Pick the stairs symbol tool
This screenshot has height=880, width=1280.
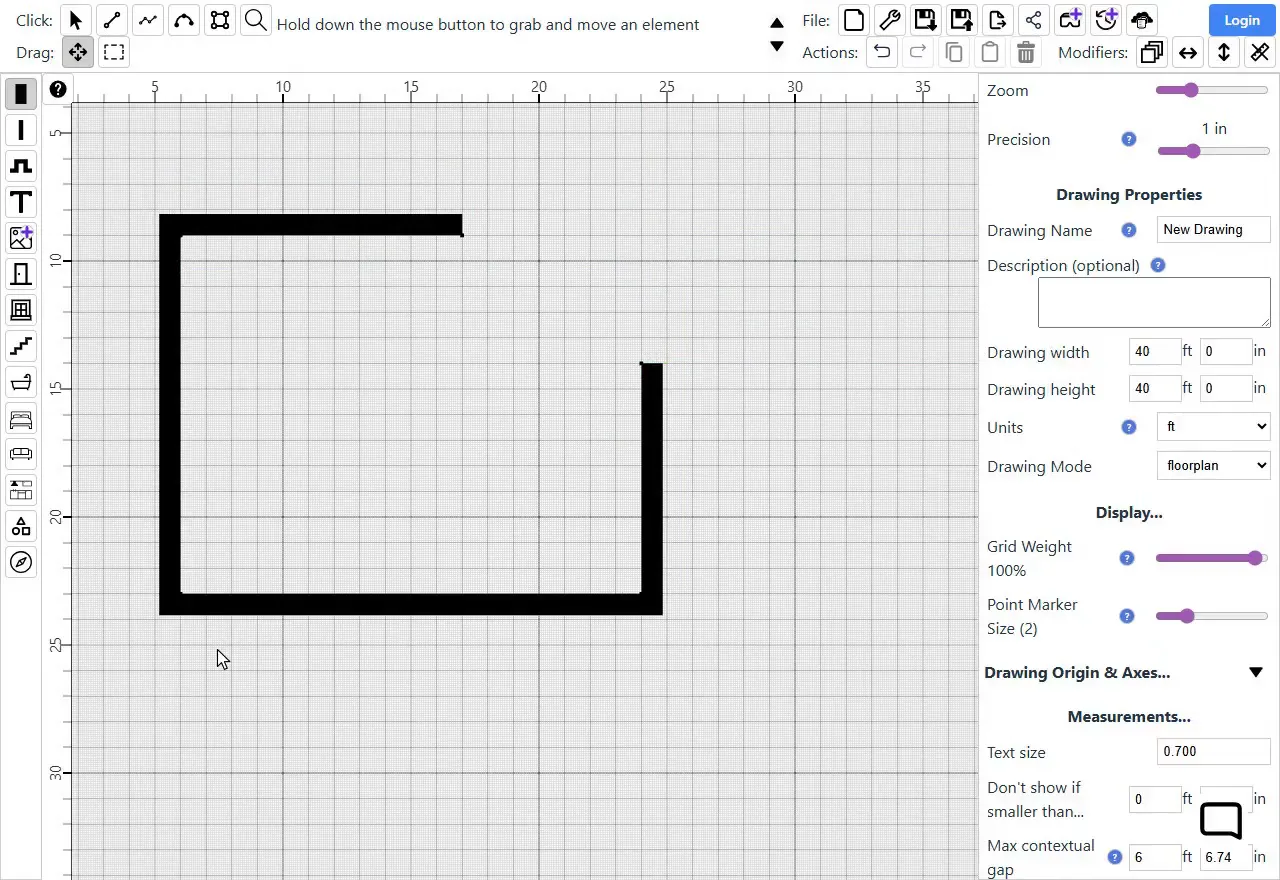(21, 346)
